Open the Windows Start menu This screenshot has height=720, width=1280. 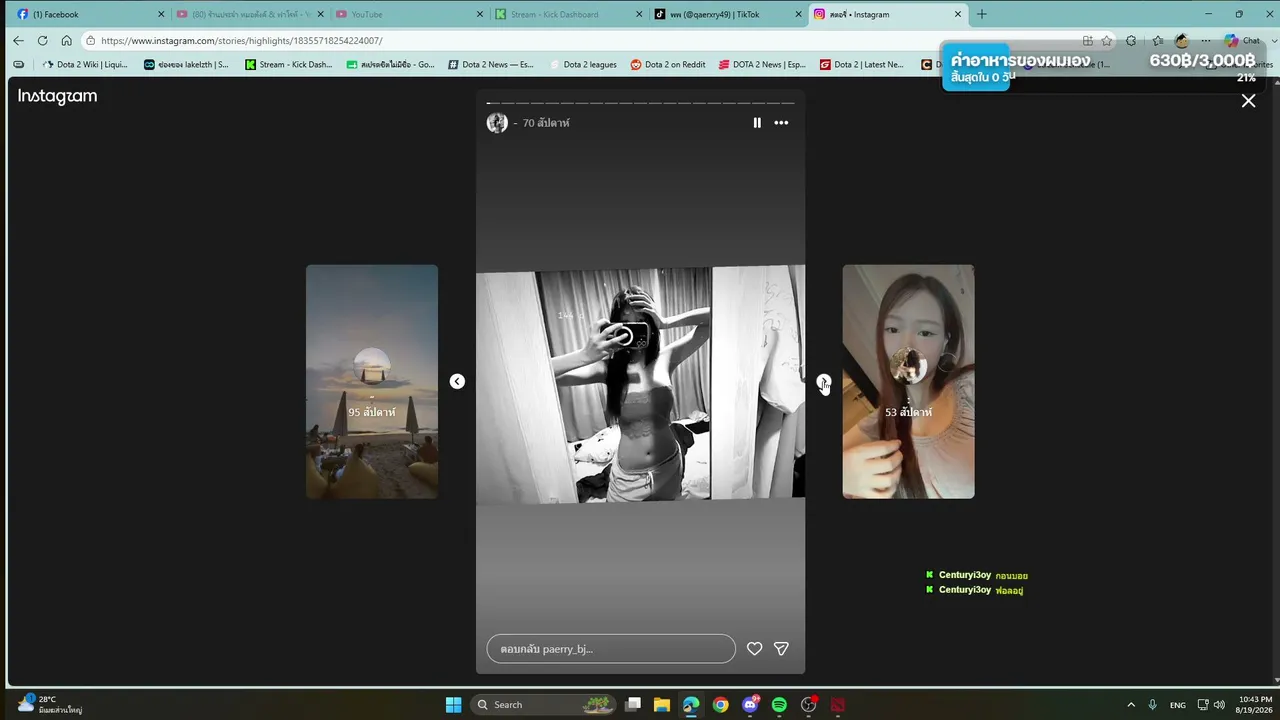click(453, 705)
